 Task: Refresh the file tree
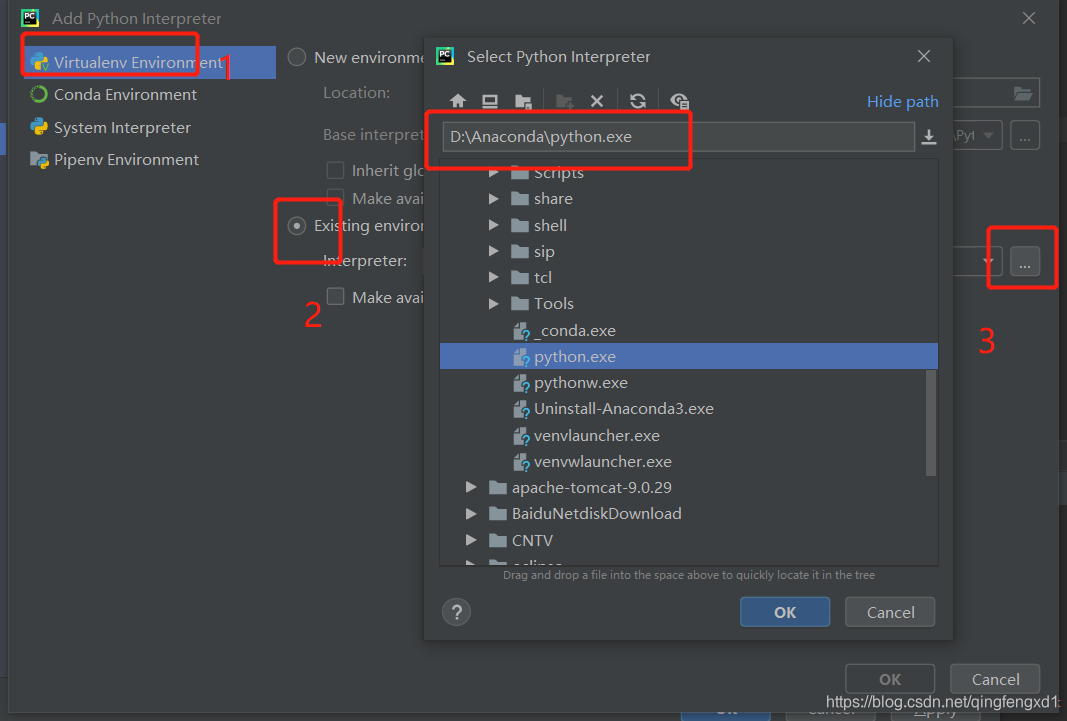tap(638, 101)
